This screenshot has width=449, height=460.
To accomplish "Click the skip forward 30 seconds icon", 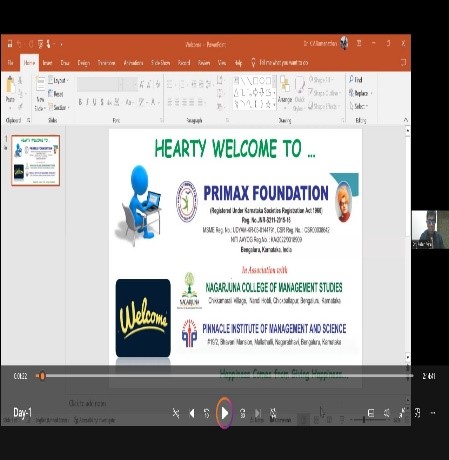I will coord(243,413).
